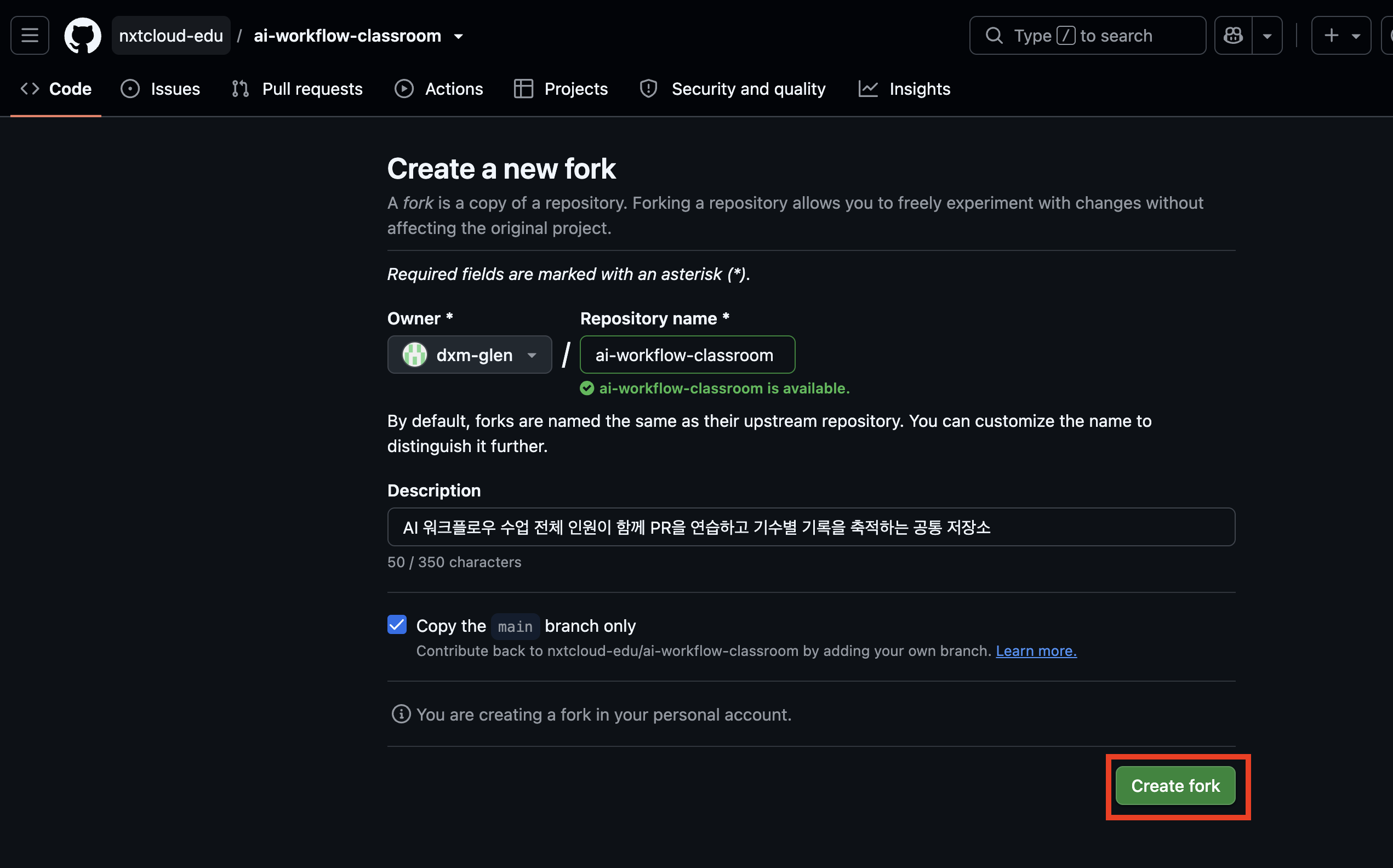Open the Owner dxm-glen dropdown
The width and height of the screenshot is (1393, 868).
tap(470, 355)
